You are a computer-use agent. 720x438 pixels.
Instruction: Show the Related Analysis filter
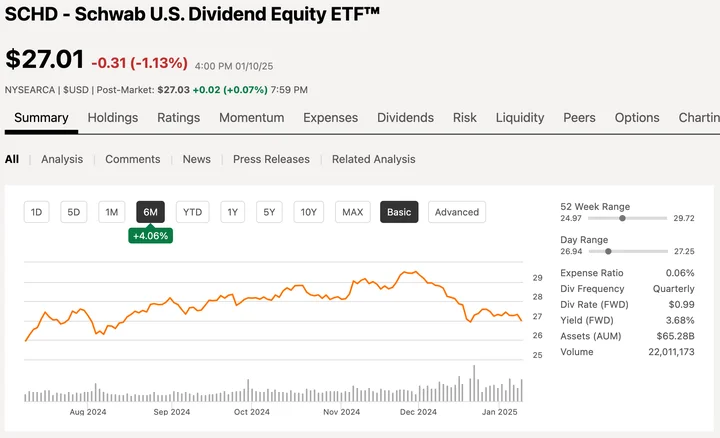pyautogui.click(x=373, y=159)
